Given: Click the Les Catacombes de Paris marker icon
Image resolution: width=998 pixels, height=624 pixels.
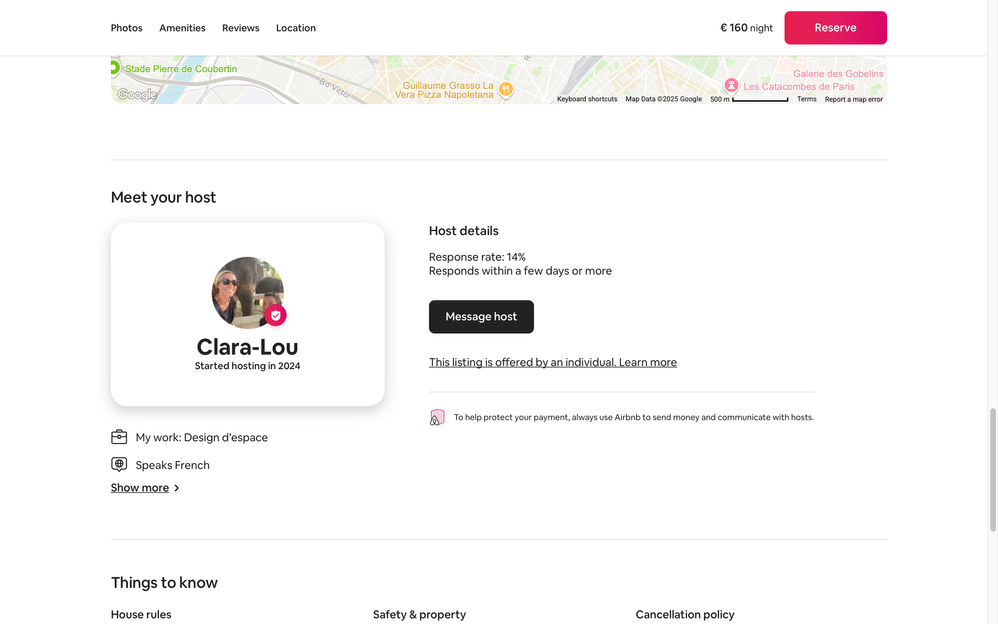Looking at the screenshot, I should 731,86.
